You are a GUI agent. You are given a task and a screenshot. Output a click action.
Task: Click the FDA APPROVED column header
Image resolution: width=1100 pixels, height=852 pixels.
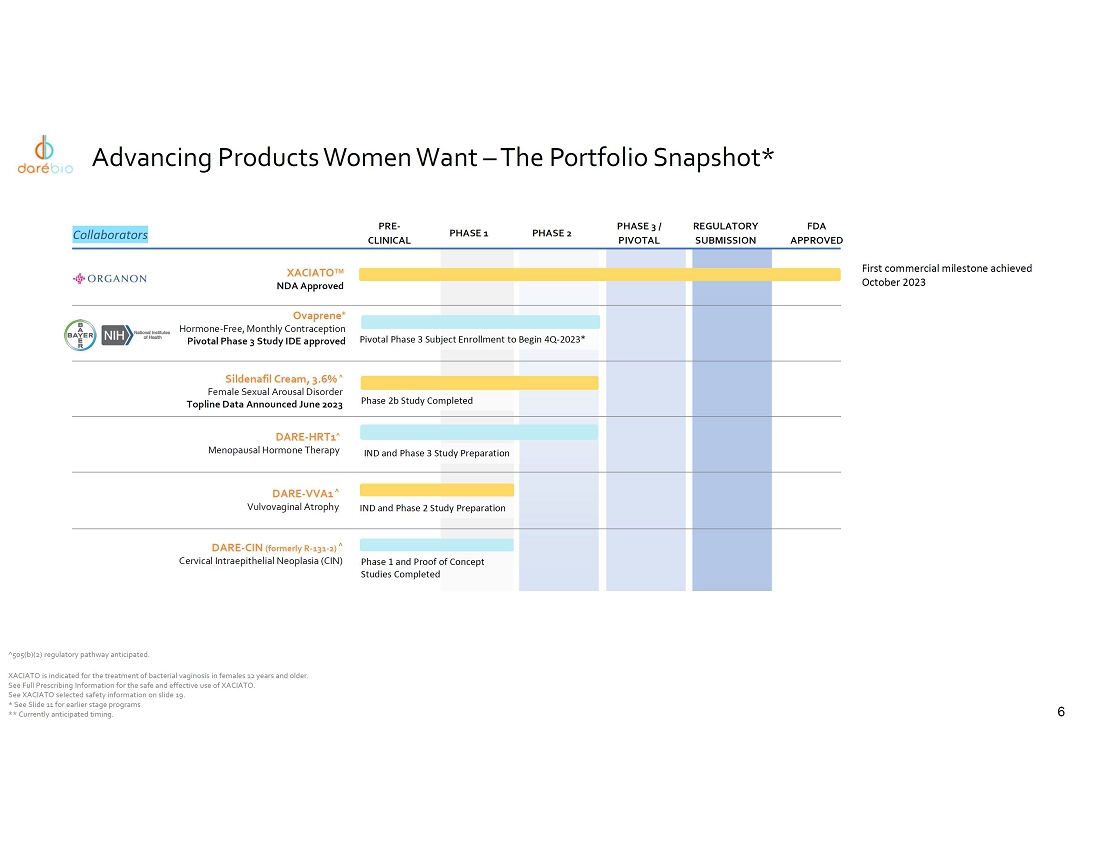click(815, 233)
